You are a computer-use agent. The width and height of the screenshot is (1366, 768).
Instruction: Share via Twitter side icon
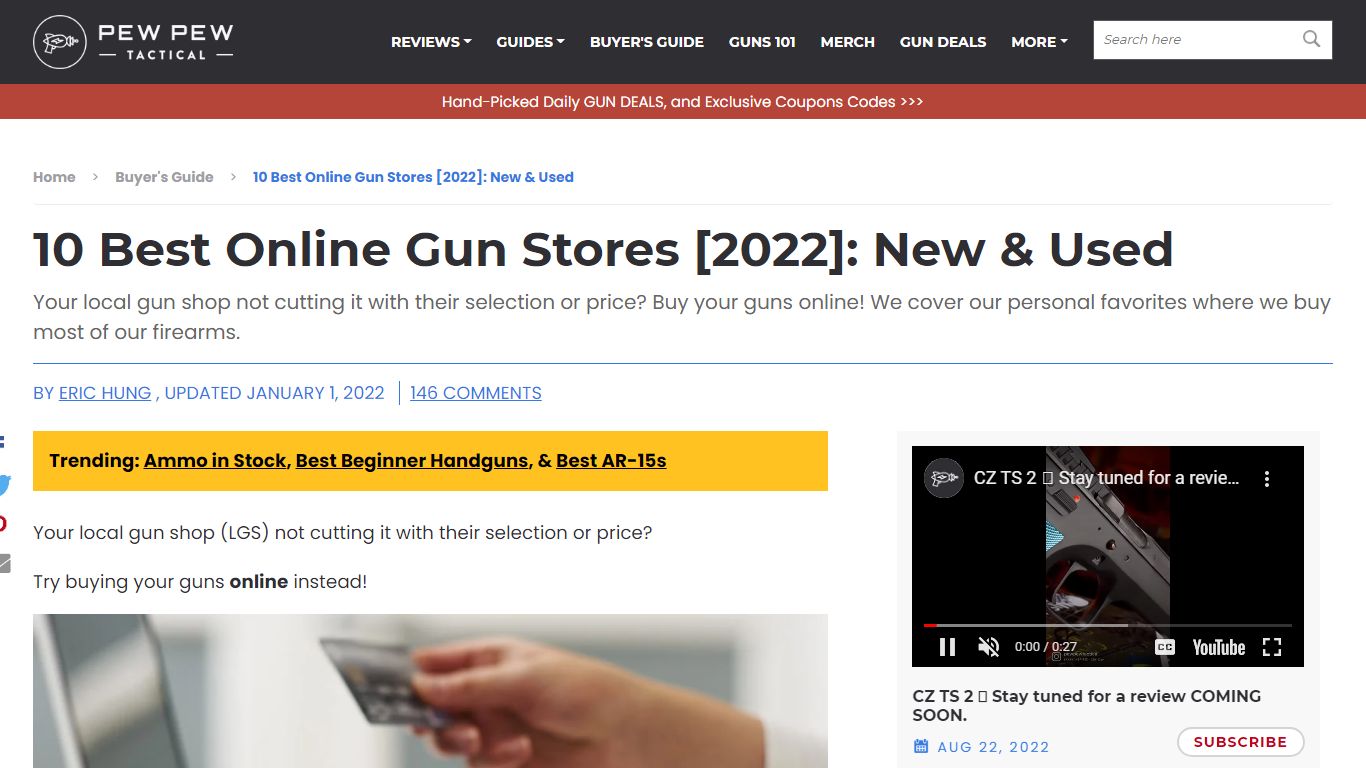[5, 485]
